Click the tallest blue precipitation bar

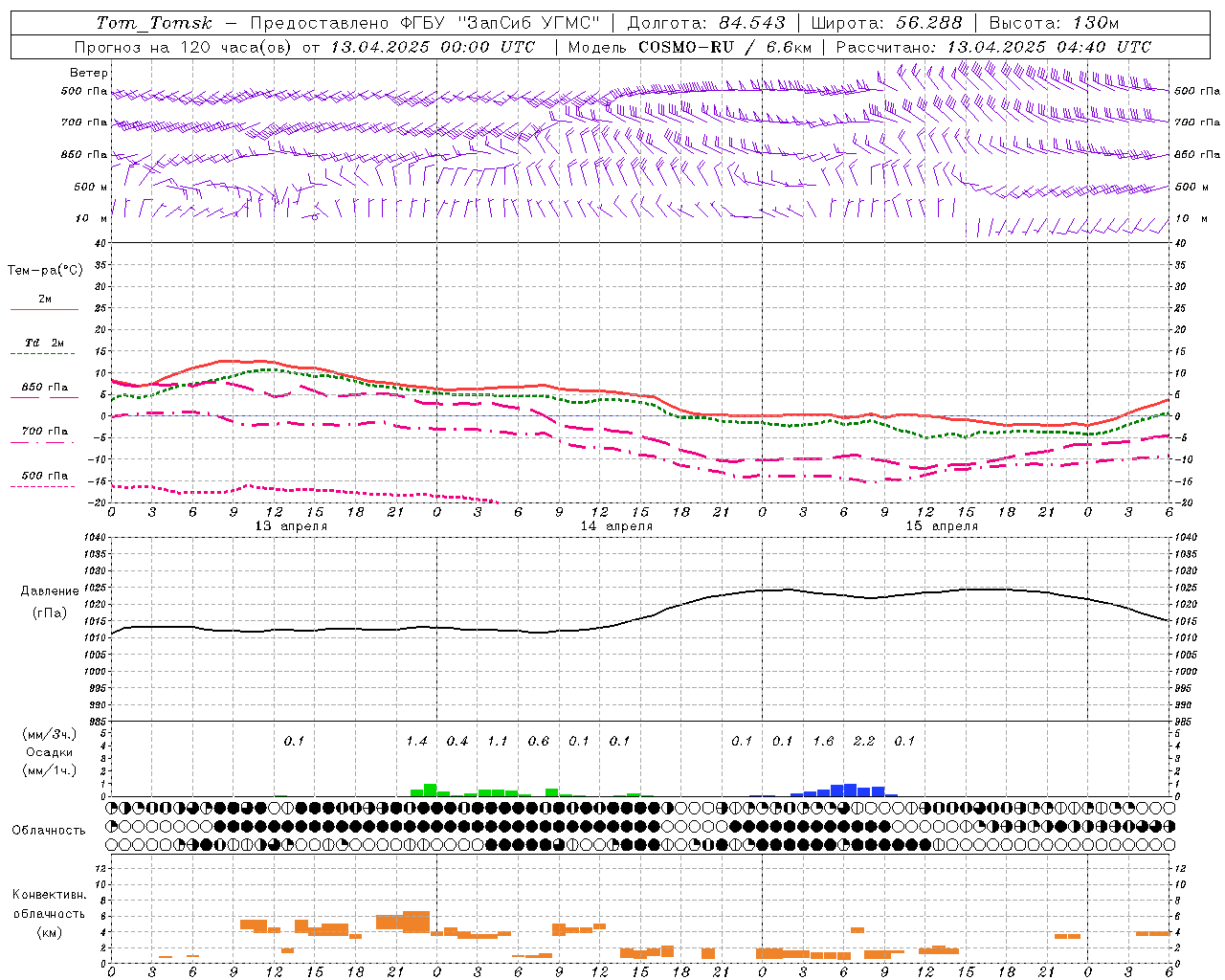point(851,790)
